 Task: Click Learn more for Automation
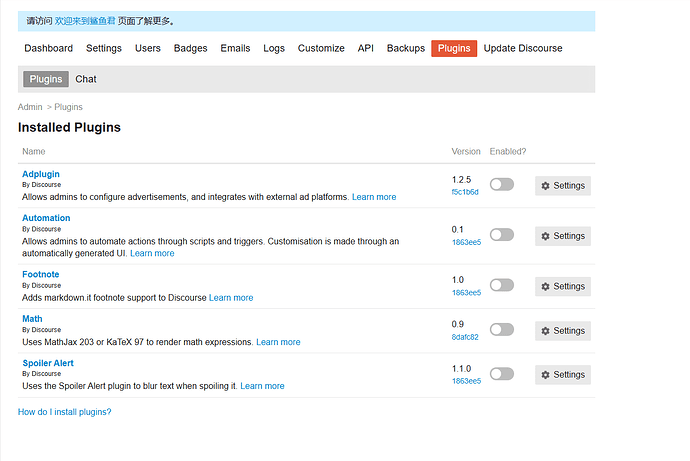(x=152, y=253)
